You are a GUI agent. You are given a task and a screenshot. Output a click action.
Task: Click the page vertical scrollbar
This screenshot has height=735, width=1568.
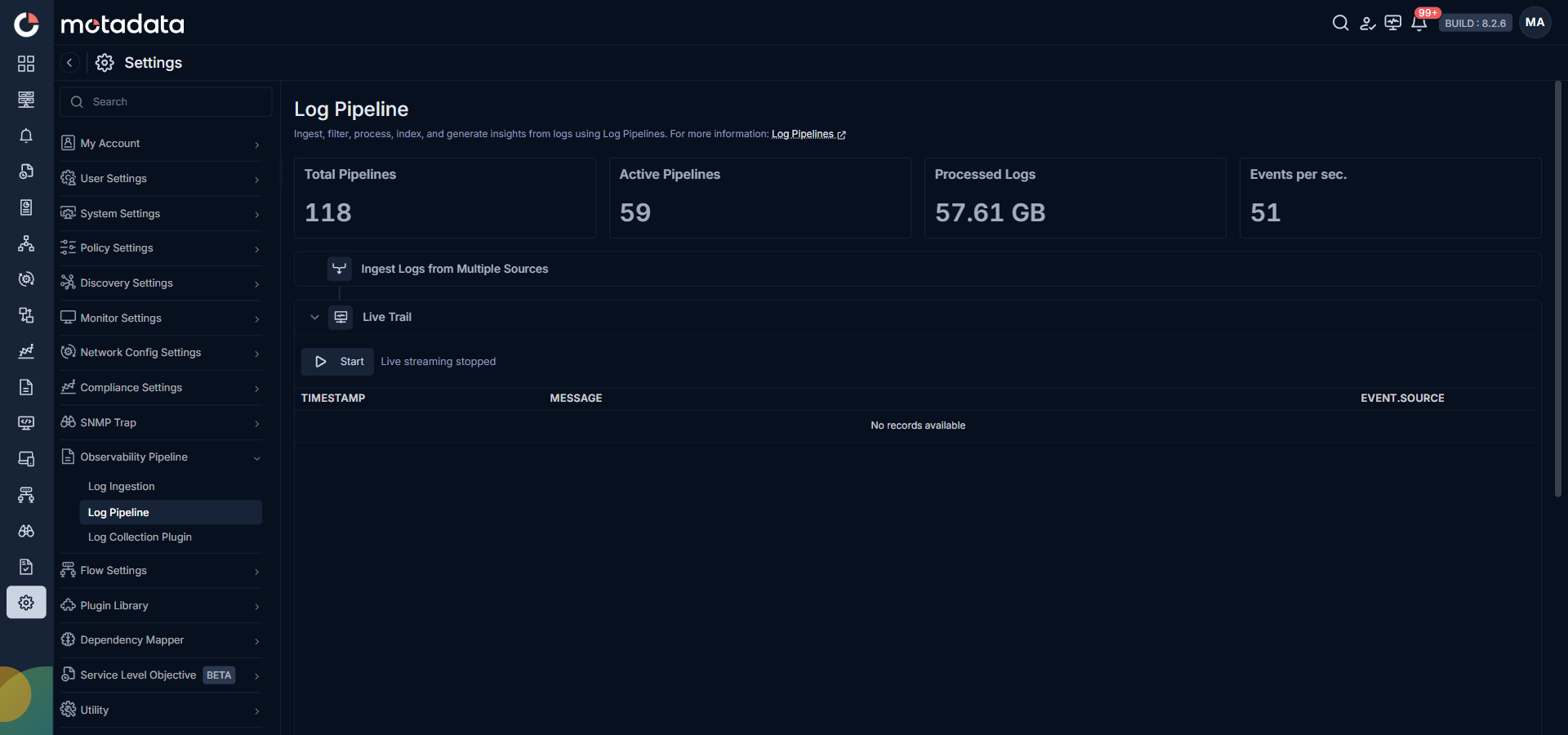point(1558,288)
